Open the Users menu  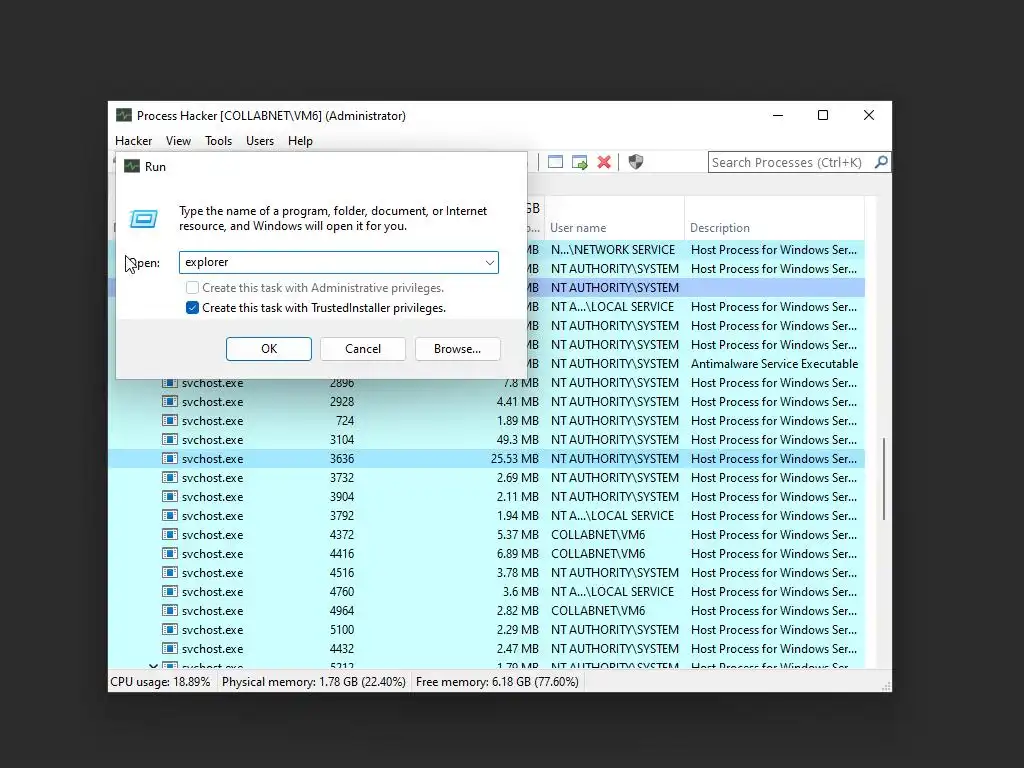(260, 141)
